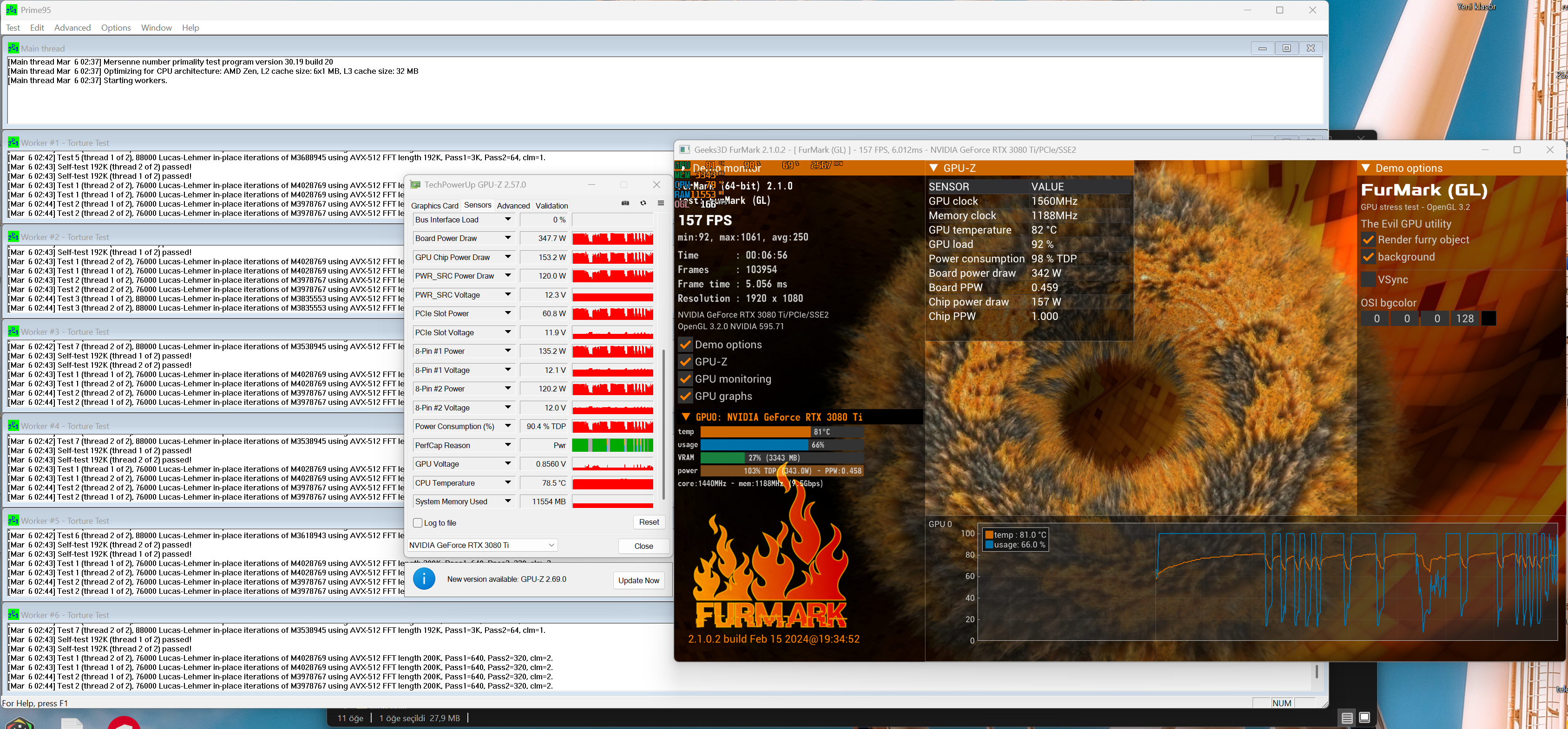The height and width of the screenshot is (729, 1568).
Task: Click the blue info icon in update notice
Action: tap(424, 578)
